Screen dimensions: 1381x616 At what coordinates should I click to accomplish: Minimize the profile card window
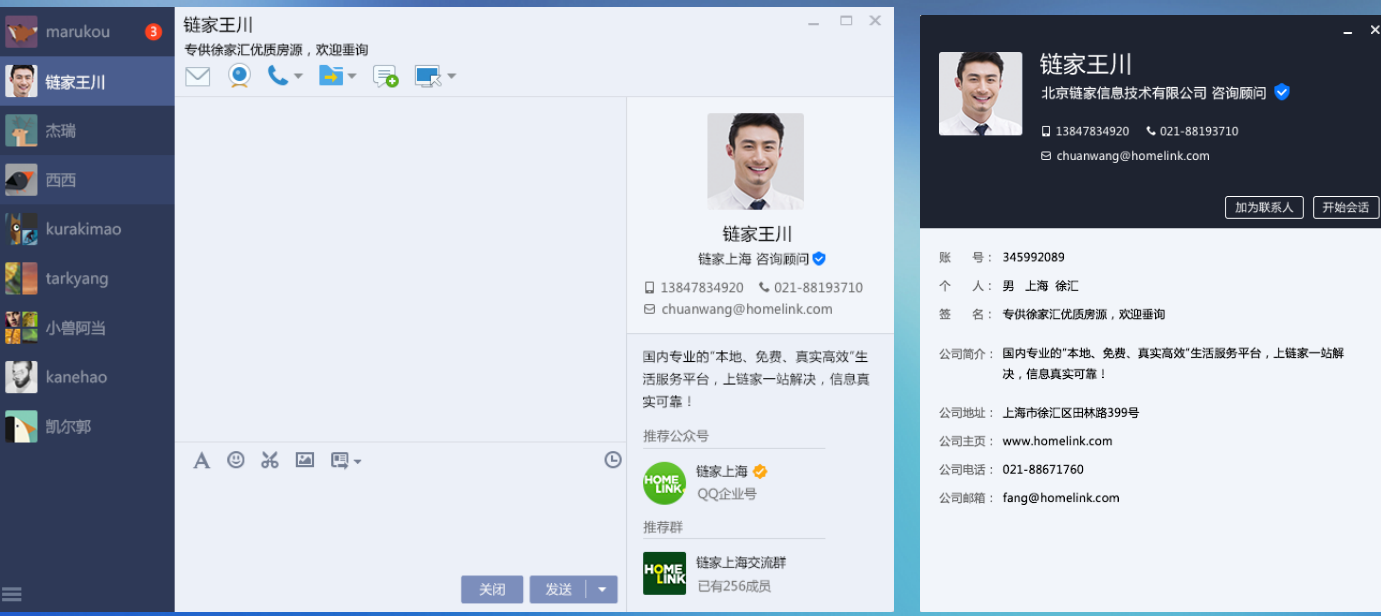coord(1347,32)
